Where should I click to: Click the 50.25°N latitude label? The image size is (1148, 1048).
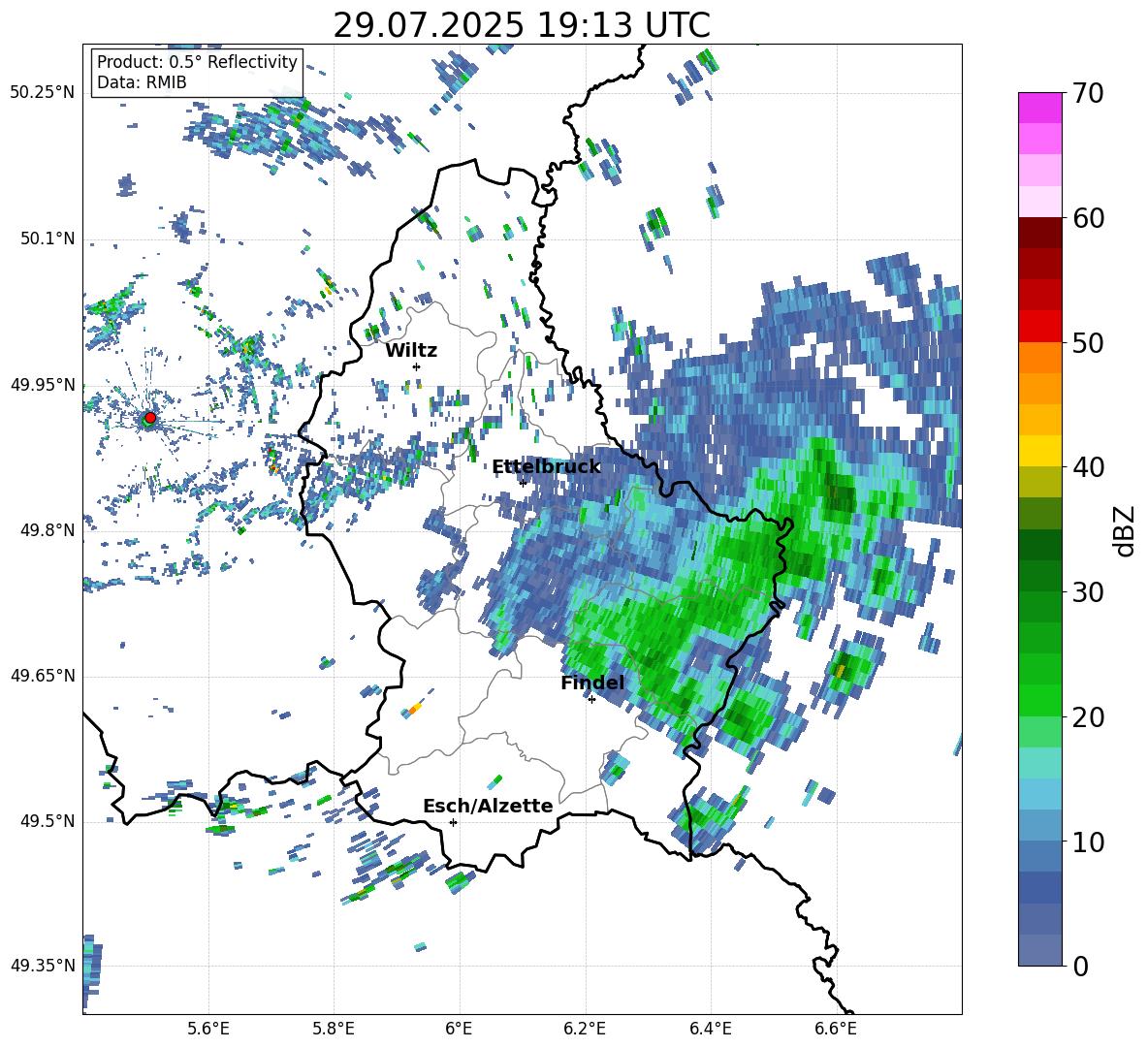point(43,93)
